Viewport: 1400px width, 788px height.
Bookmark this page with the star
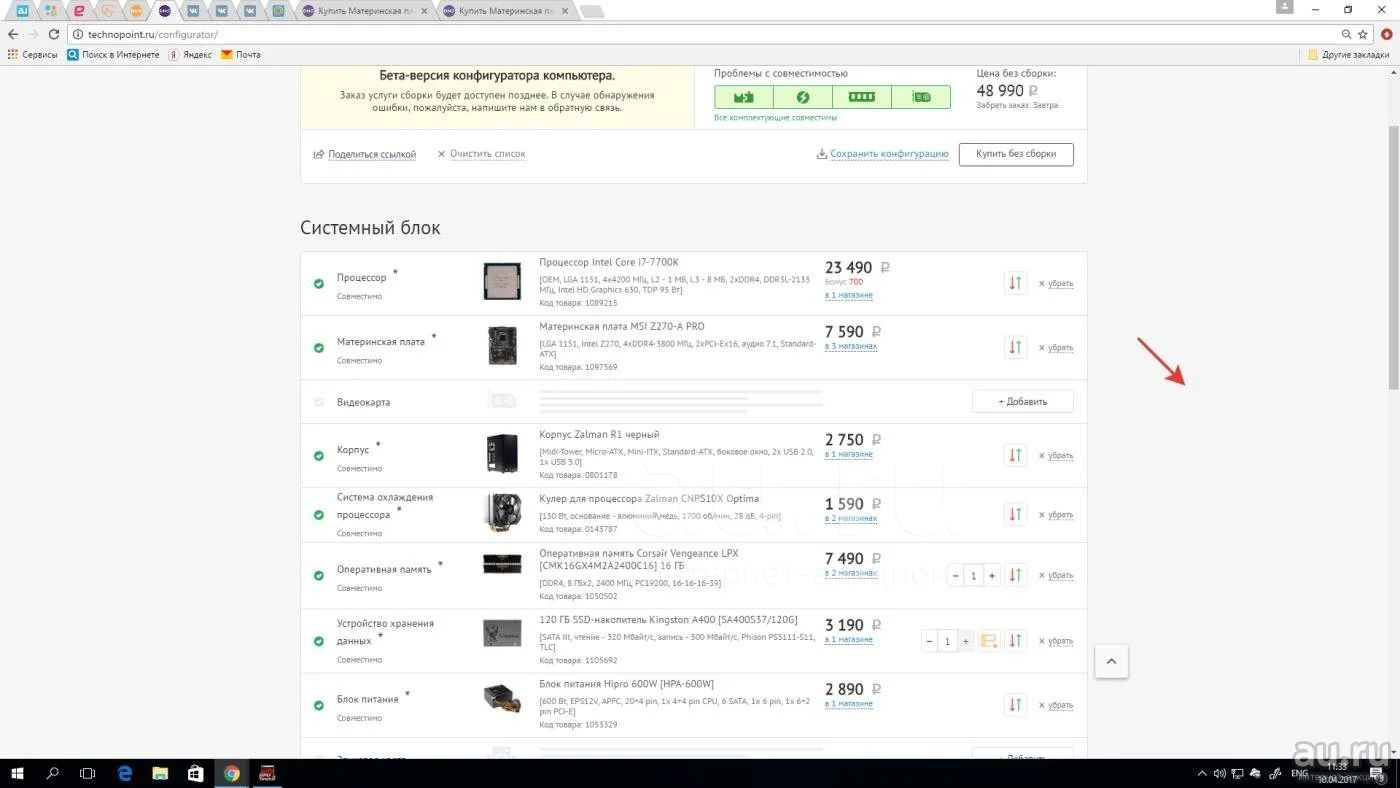[x=1364, y=34]
